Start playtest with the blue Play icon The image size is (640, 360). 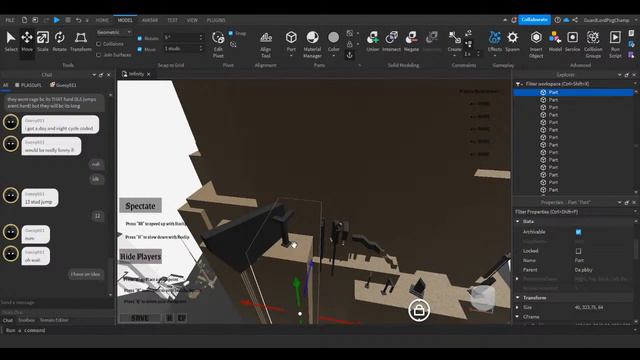pos(56,20)
